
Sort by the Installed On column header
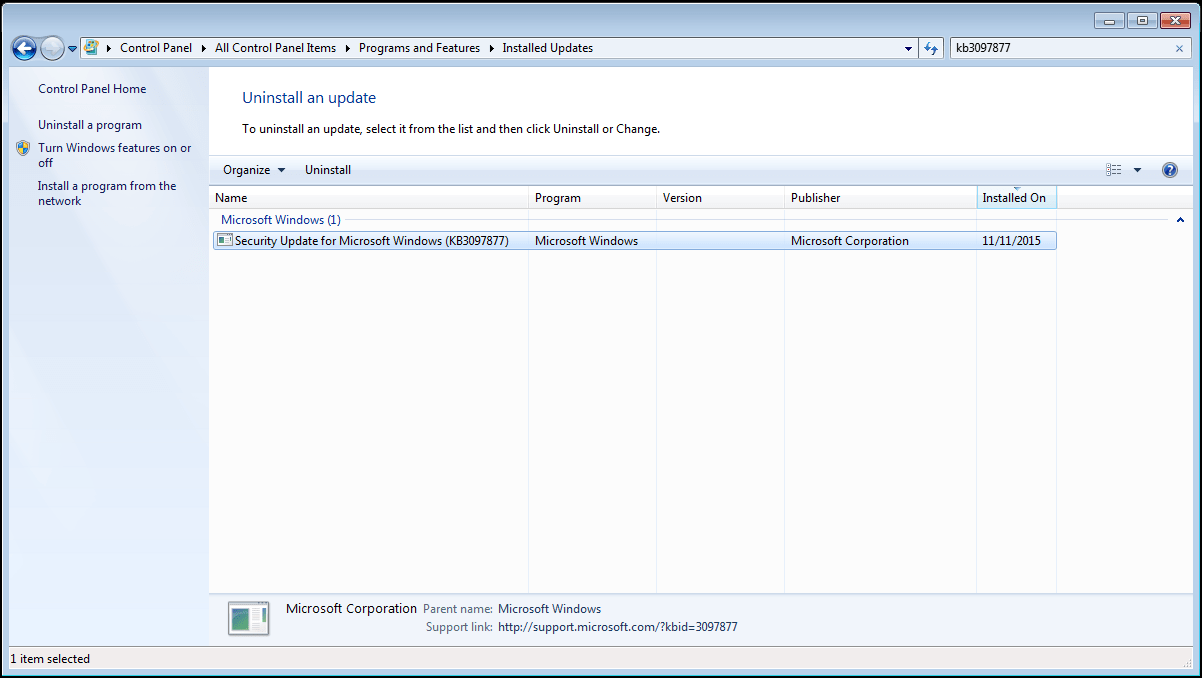coord(1017,198)
